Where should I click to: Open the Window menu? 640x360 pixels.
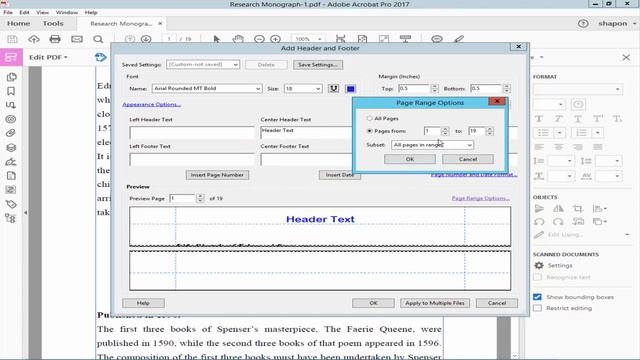click(x=67, y=12)
